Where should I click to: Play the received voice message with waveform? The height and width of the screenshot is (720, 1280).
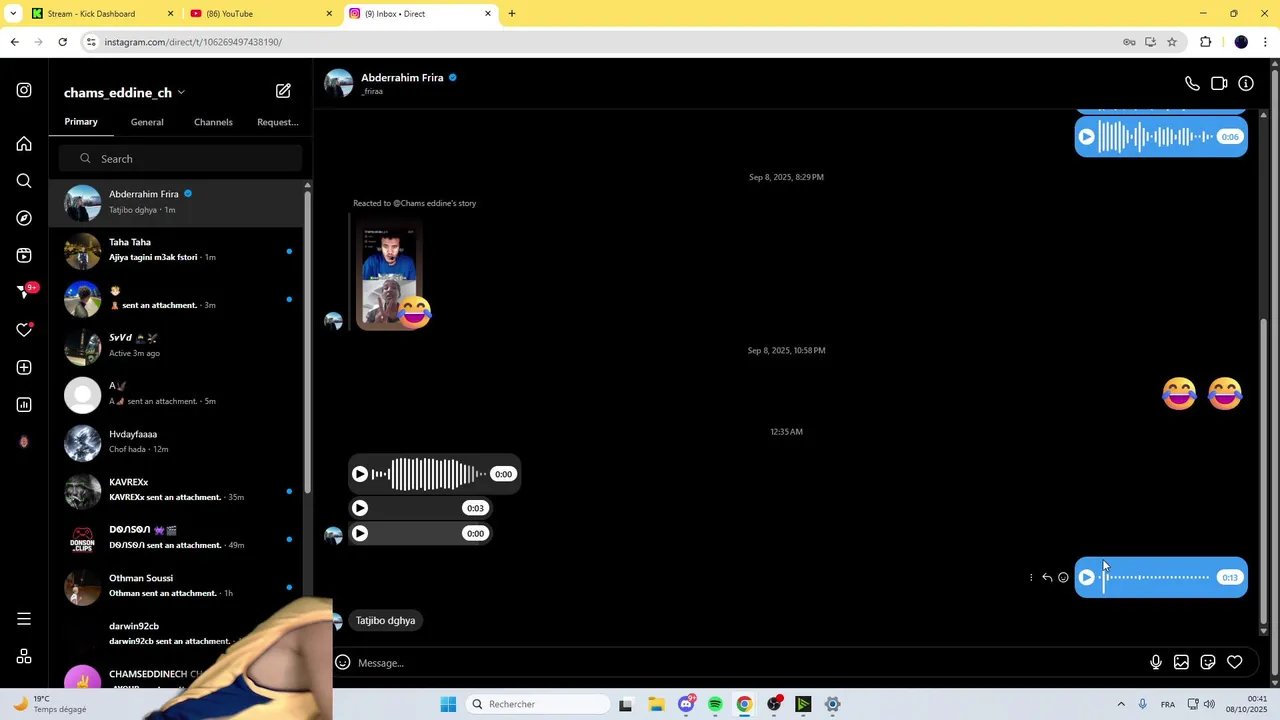[360, 474]
